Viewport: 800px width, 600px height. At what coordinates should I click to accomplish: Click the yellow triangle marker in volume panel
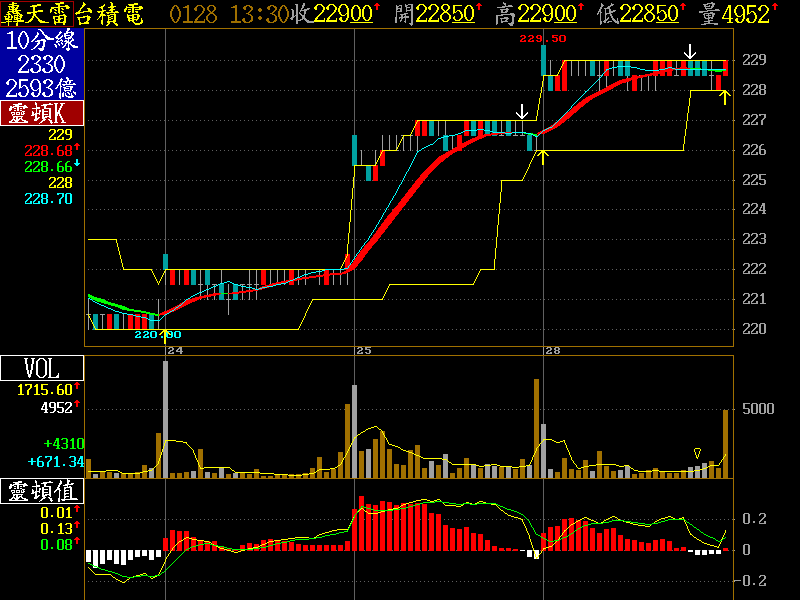(x=697, y=454)
